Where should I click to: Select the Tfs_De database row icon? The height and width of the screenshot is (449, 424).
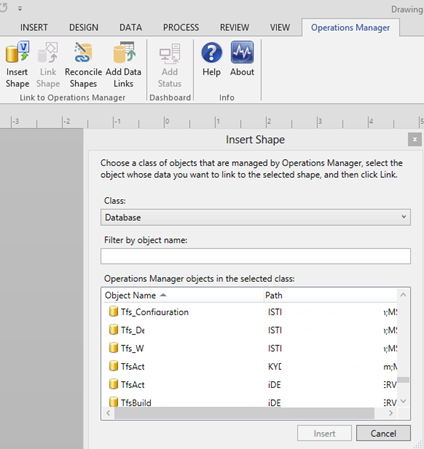(113, 330)
